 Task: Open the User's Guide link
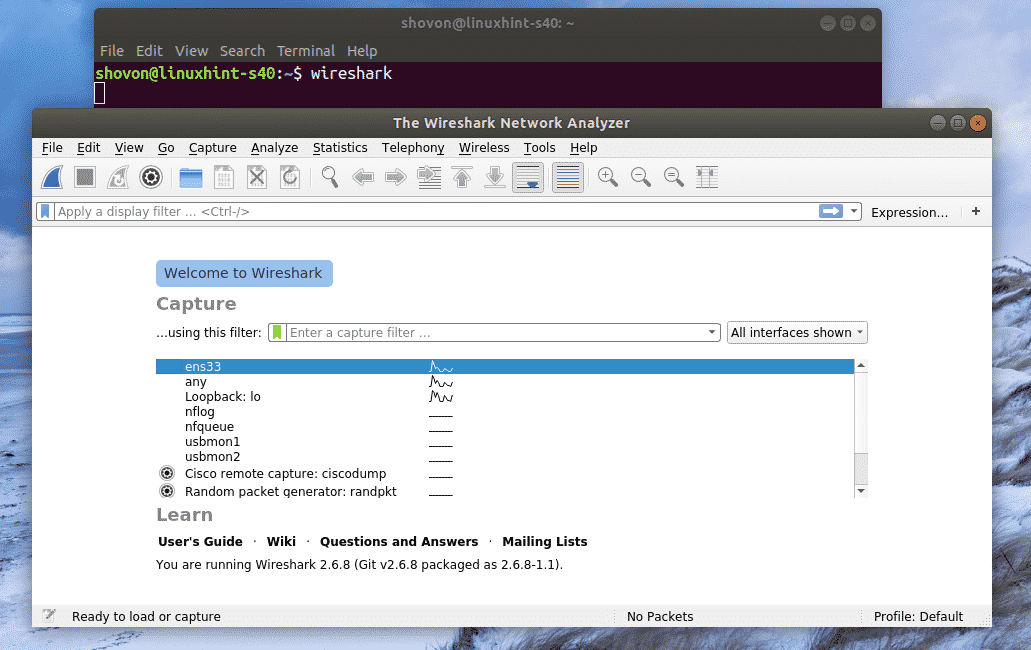click(200, 542)
